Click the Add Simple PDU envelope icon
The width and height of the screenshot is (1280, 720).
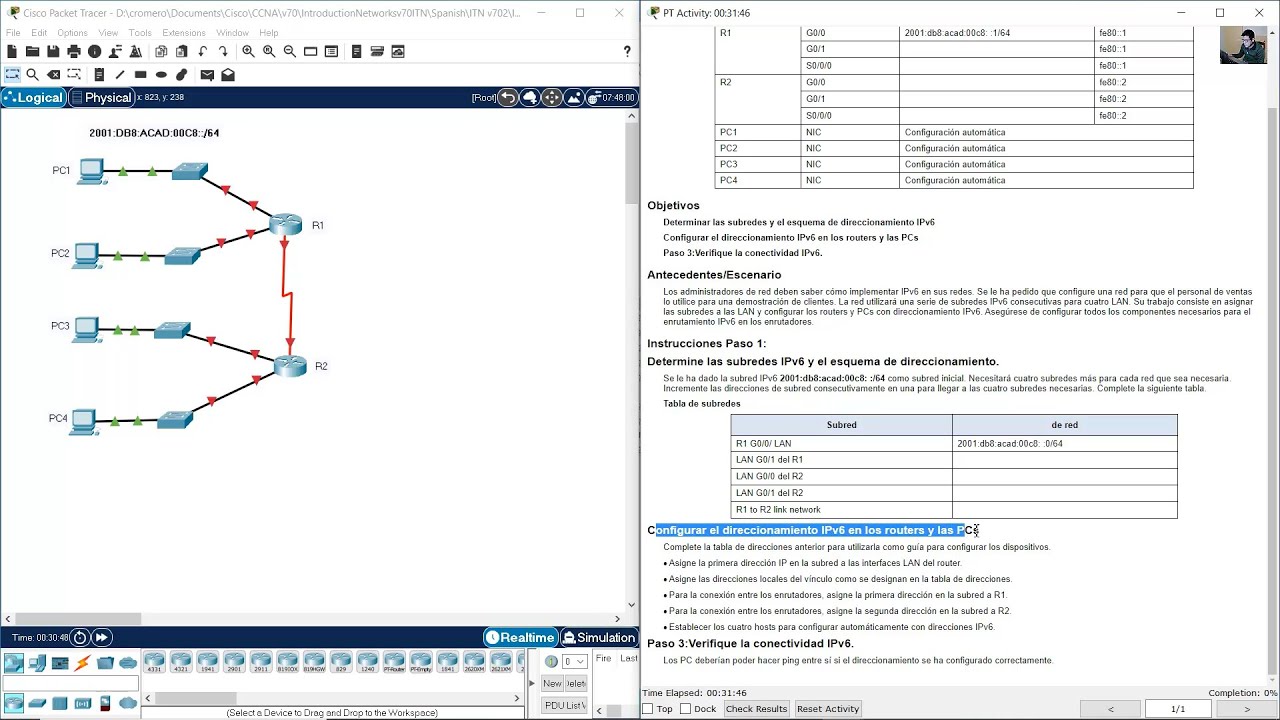(x=207, y=74)
